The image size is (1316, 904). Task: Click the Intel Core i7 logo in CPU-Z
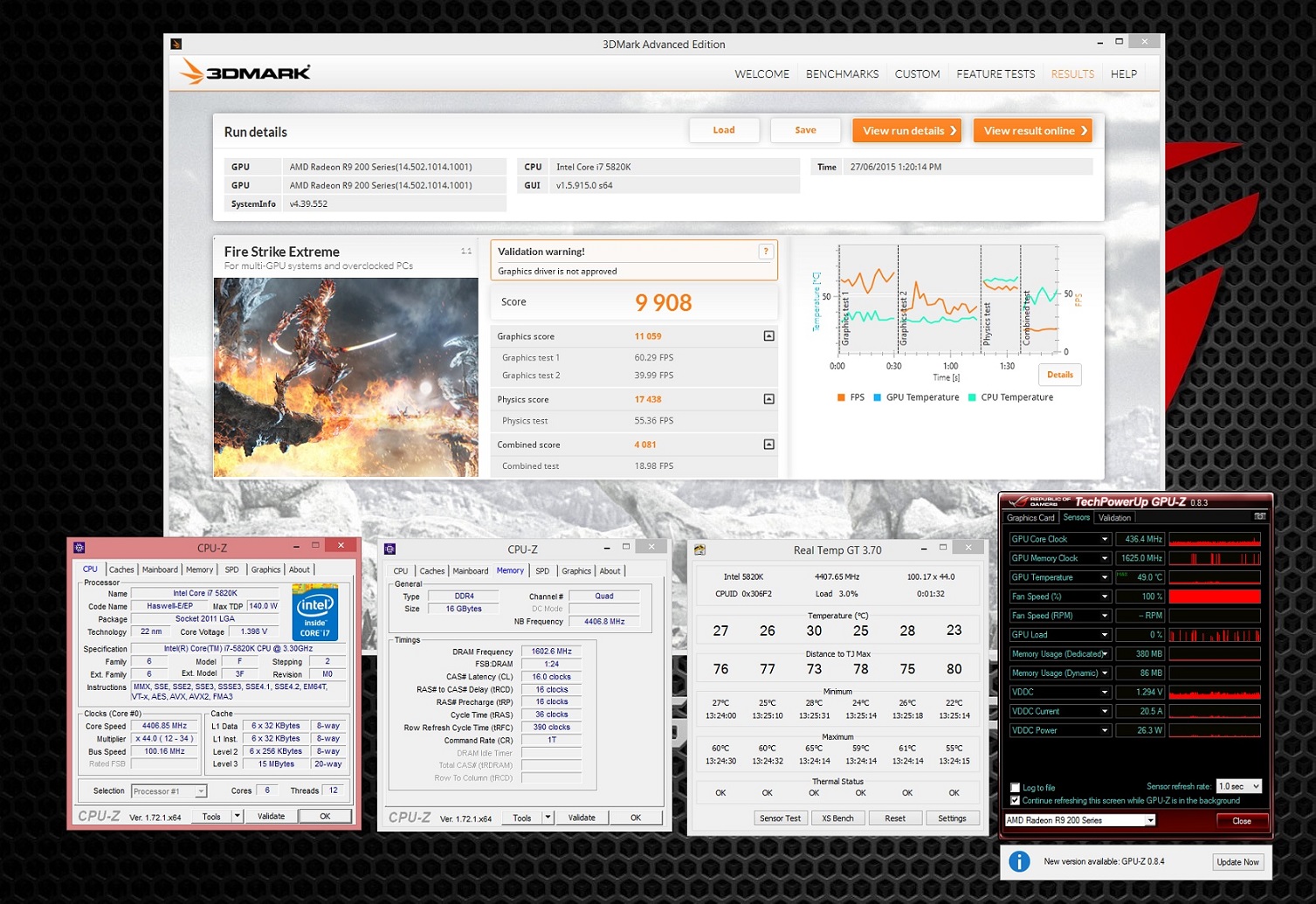pos(314,614)
